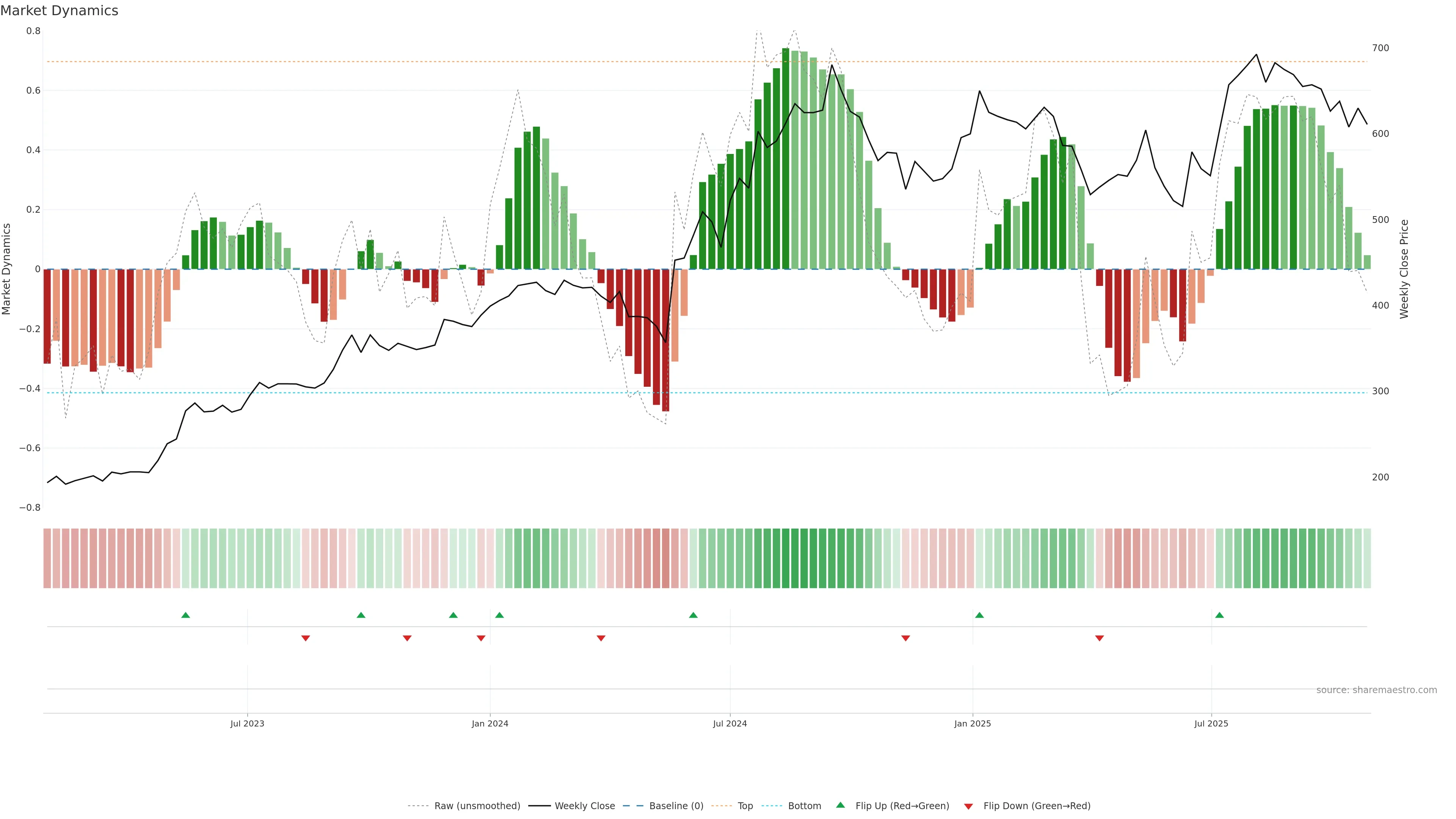Toggle the Top legend entry

pyautogui.click(x=745, y=806)
